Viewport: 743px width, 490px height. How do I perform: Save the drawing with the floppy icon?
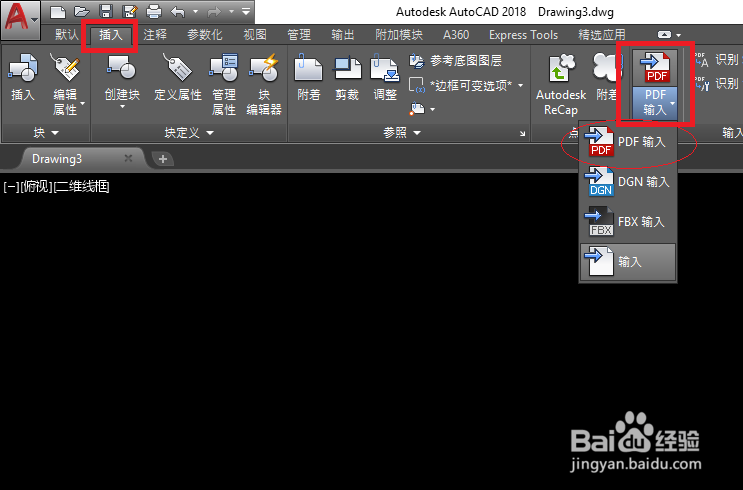point(106,11)
